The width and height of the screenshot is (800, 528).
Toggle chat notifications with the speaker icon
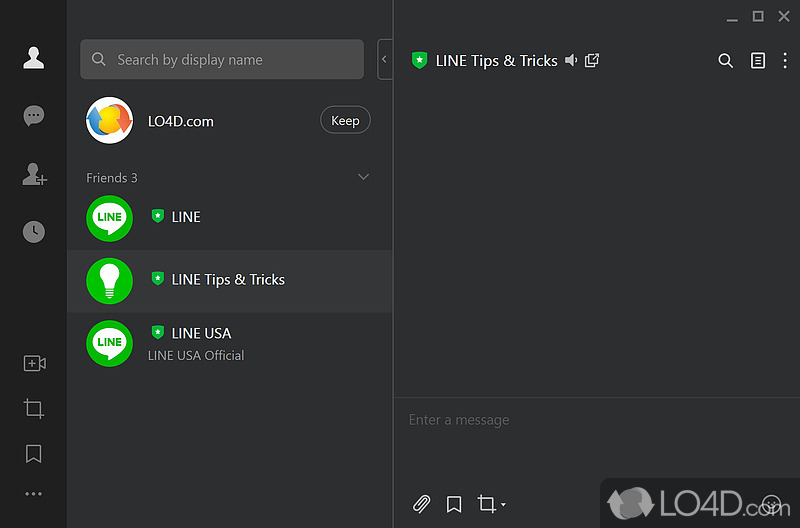tap(571, 61)
